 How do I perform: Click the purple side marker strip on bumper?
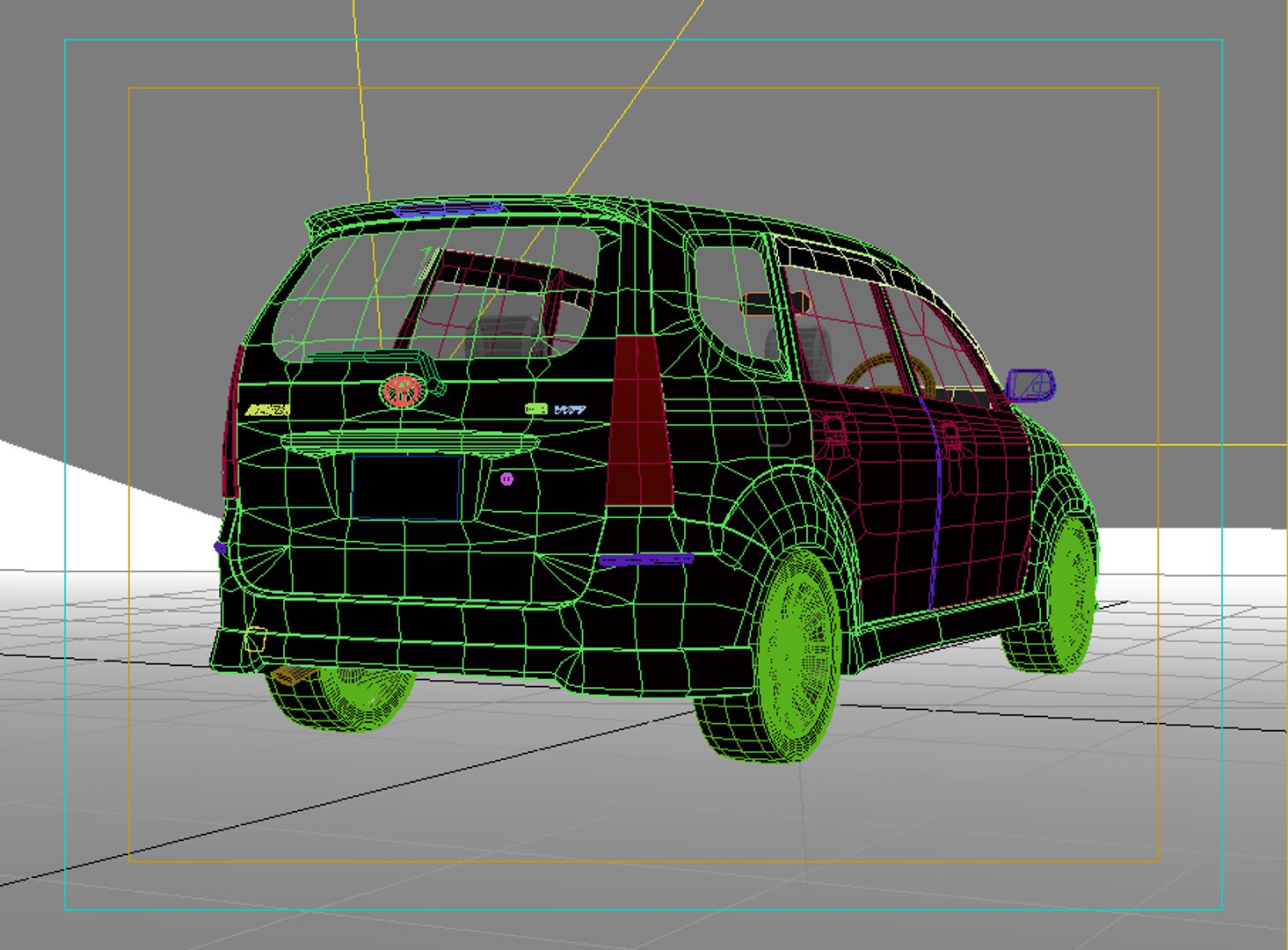click(646, 559)
